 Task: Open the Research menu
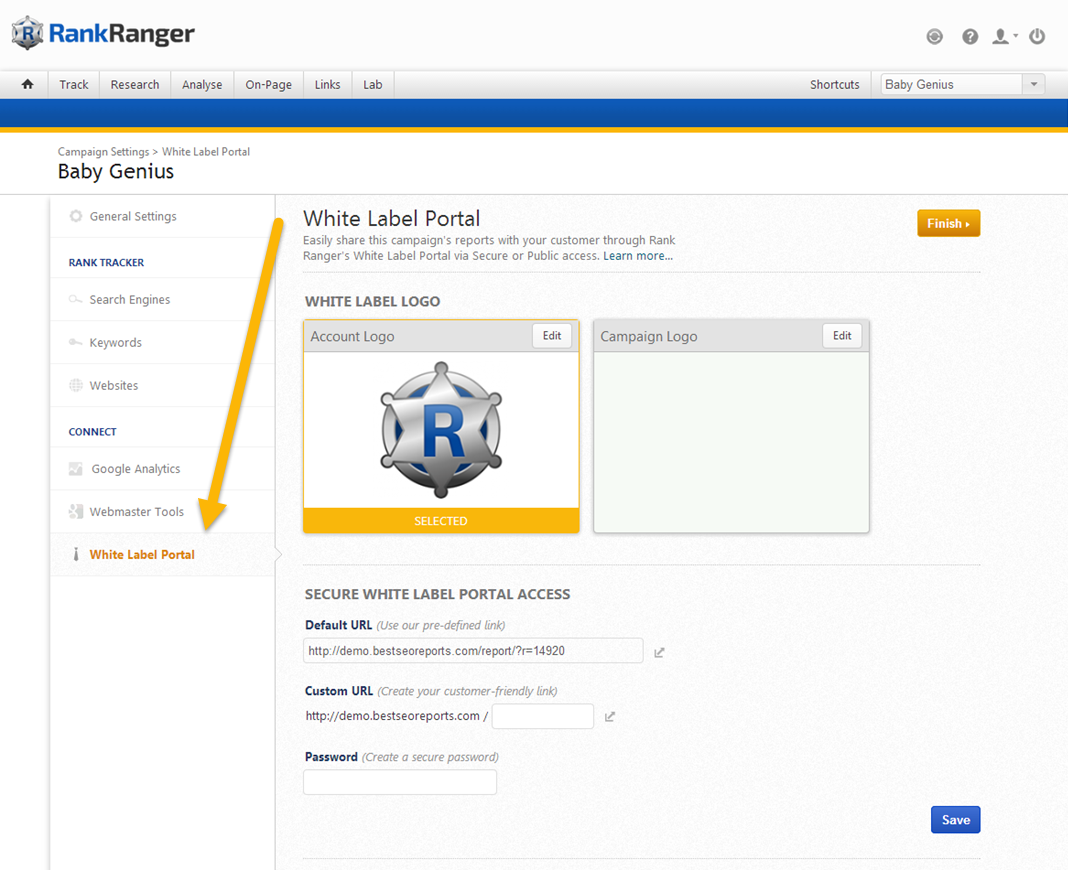point(135,85)
